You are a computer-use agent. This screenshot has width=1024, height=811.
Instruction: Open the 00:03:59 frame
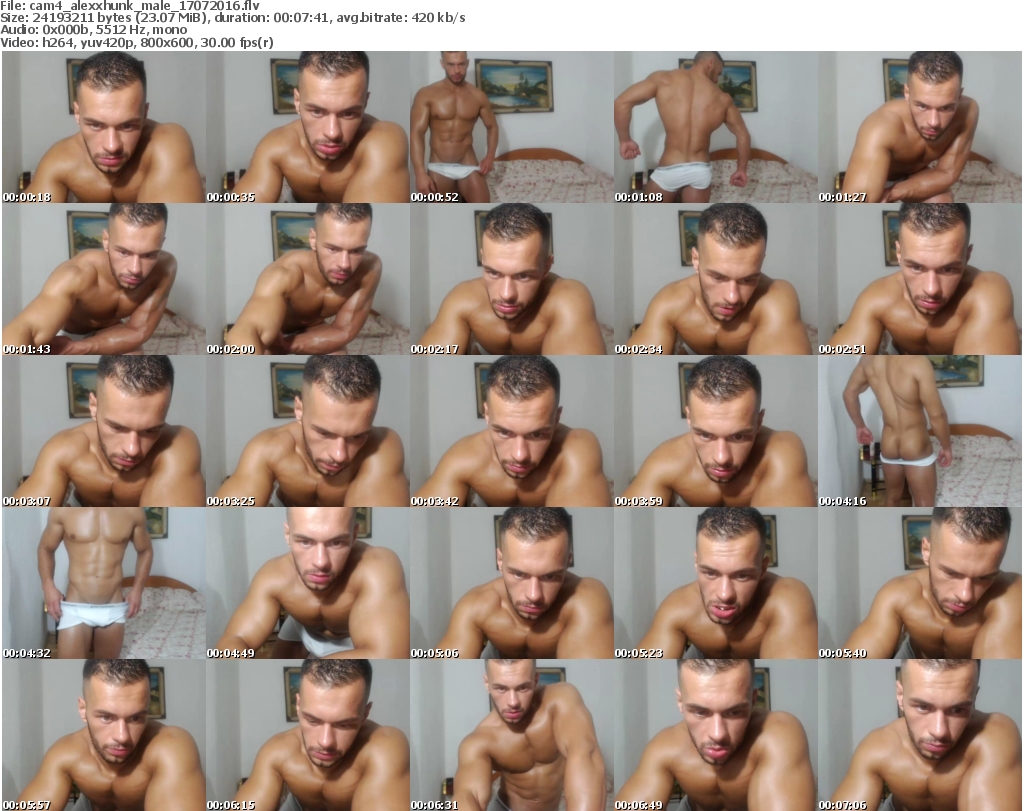pyautogui.click(x=716, y=432)
